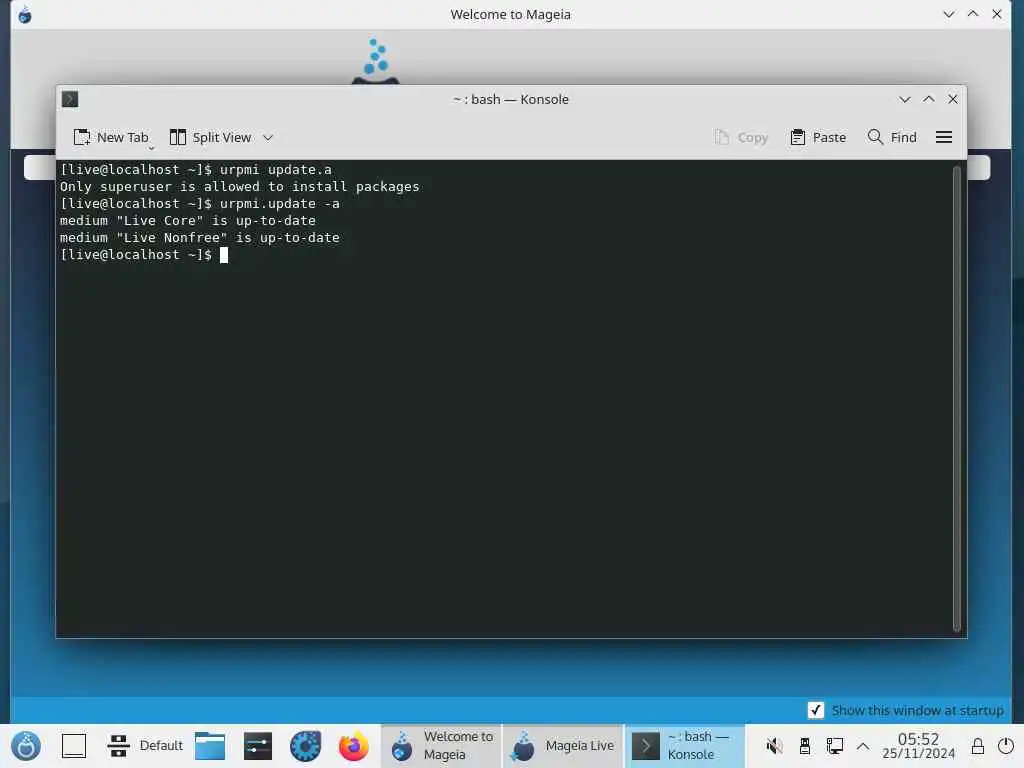
Task: Minimize the Welcome to Mageia window
Action: tap(949, 14)
